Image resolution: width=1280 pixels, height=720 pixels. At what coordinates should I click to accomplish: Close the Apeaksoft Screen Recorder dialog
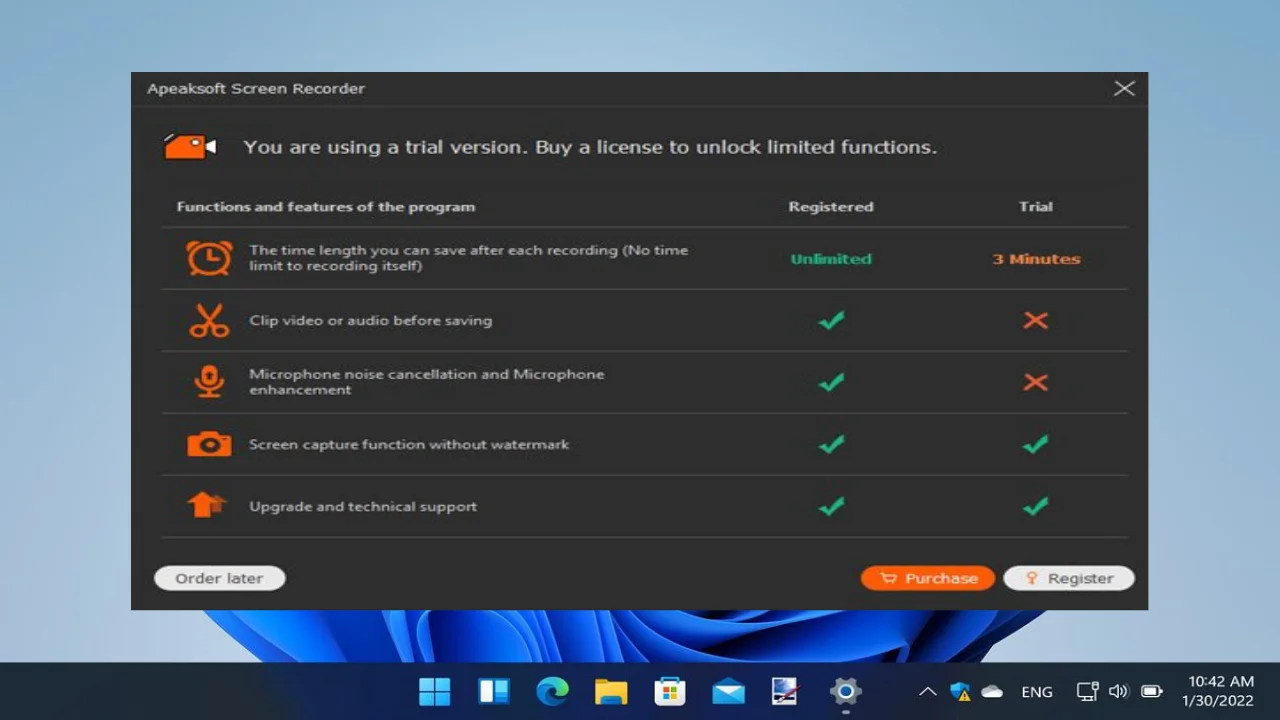[1124, 88]
